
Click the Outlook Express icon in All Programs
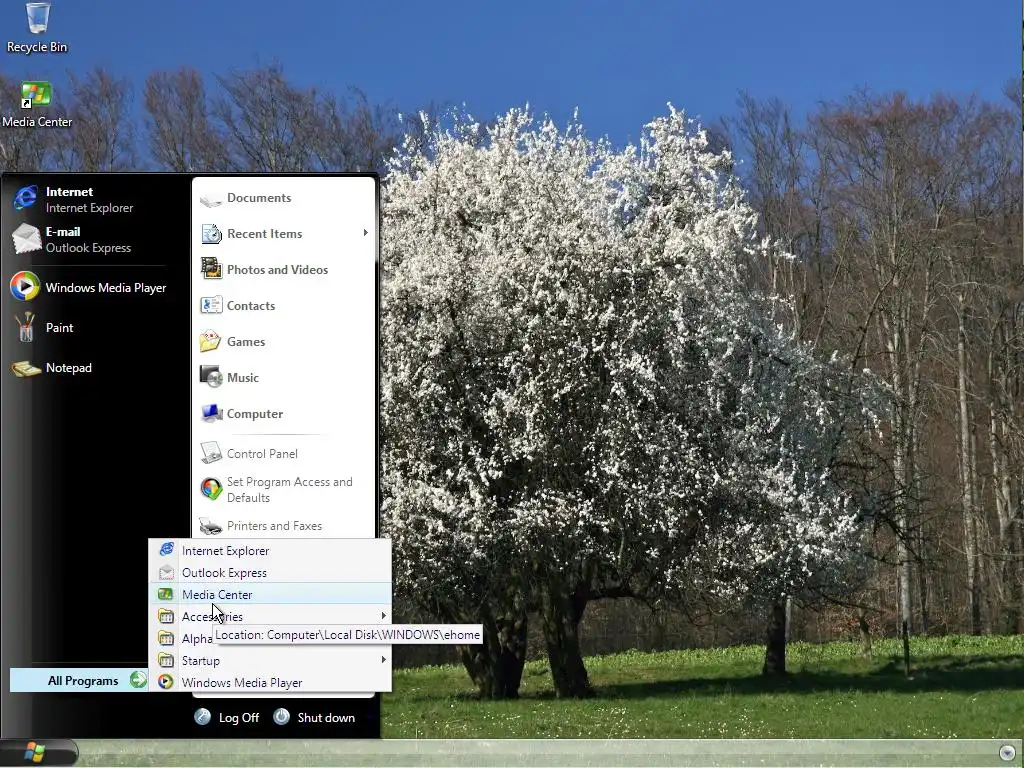pos(167,573)
